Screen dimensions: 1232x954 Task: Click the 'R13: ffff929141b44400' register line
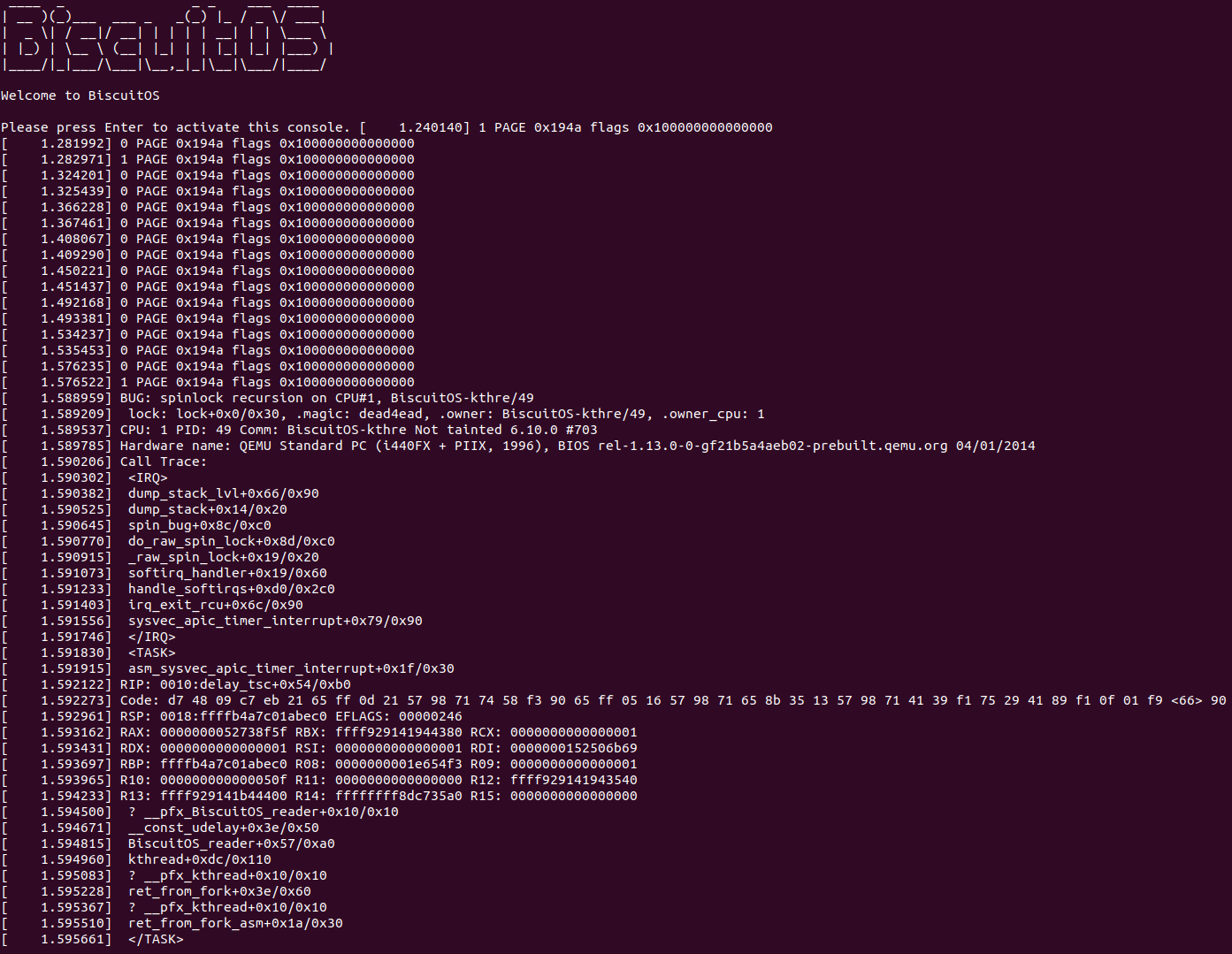(319, 796)
